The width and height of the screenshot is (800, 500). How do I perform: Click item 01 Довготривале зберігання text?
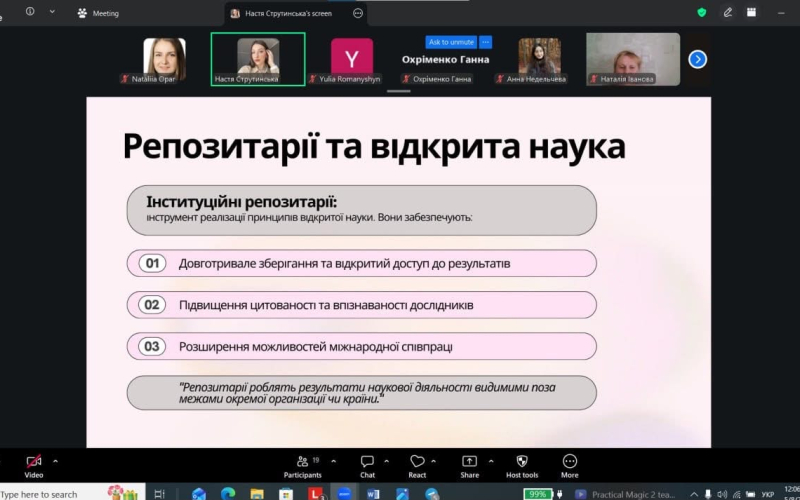pos(344,264)
